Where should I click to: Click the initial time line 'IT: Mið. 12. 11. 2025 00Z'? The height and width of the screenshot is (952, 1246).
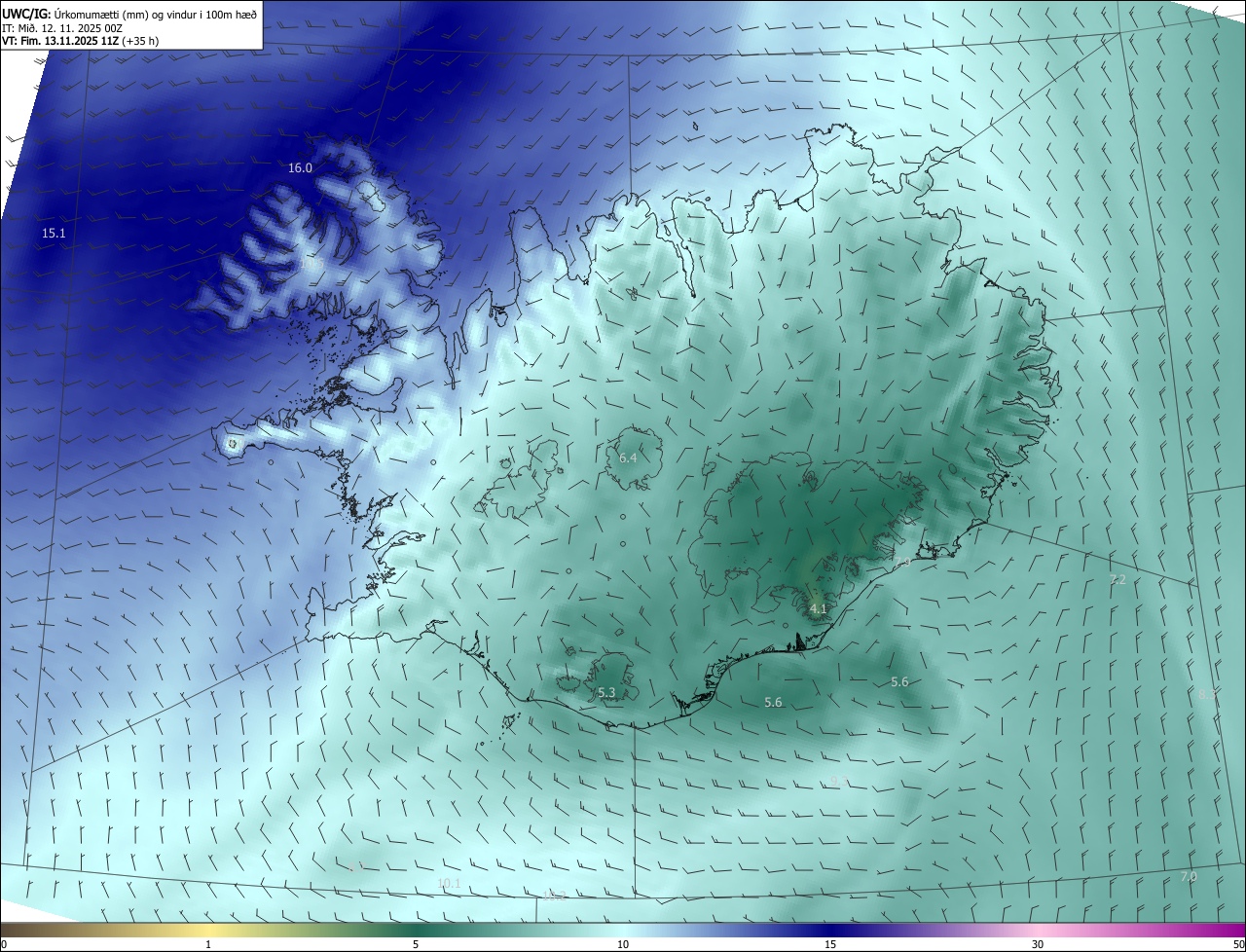pos(64,28)
